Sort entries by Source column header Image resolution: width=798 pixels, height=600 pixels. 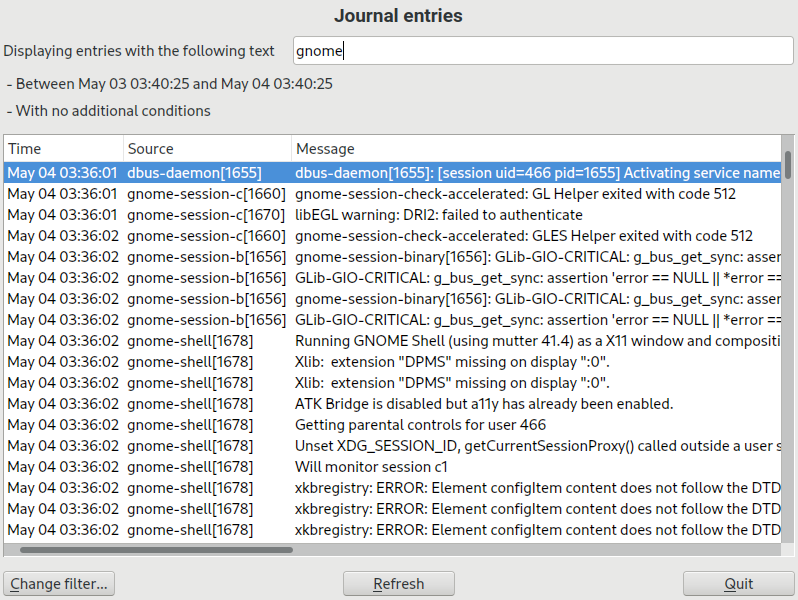coord(207,148)
